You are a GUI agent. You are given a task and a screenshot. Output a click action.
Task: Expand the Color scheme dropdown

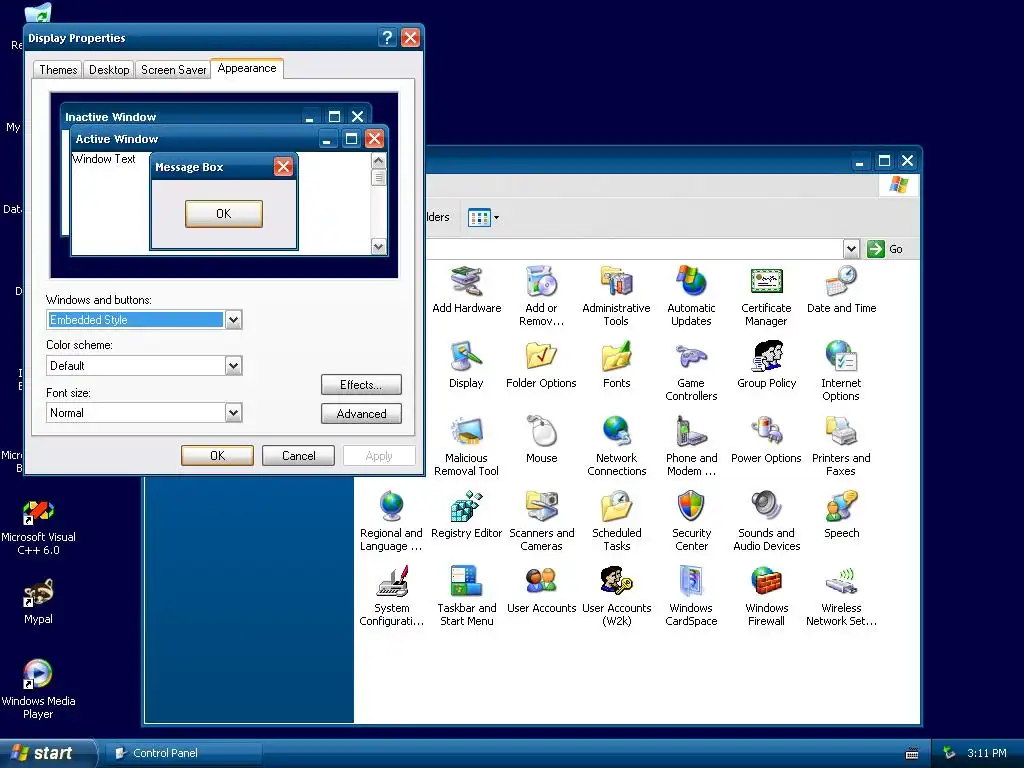tap(233, 366)
